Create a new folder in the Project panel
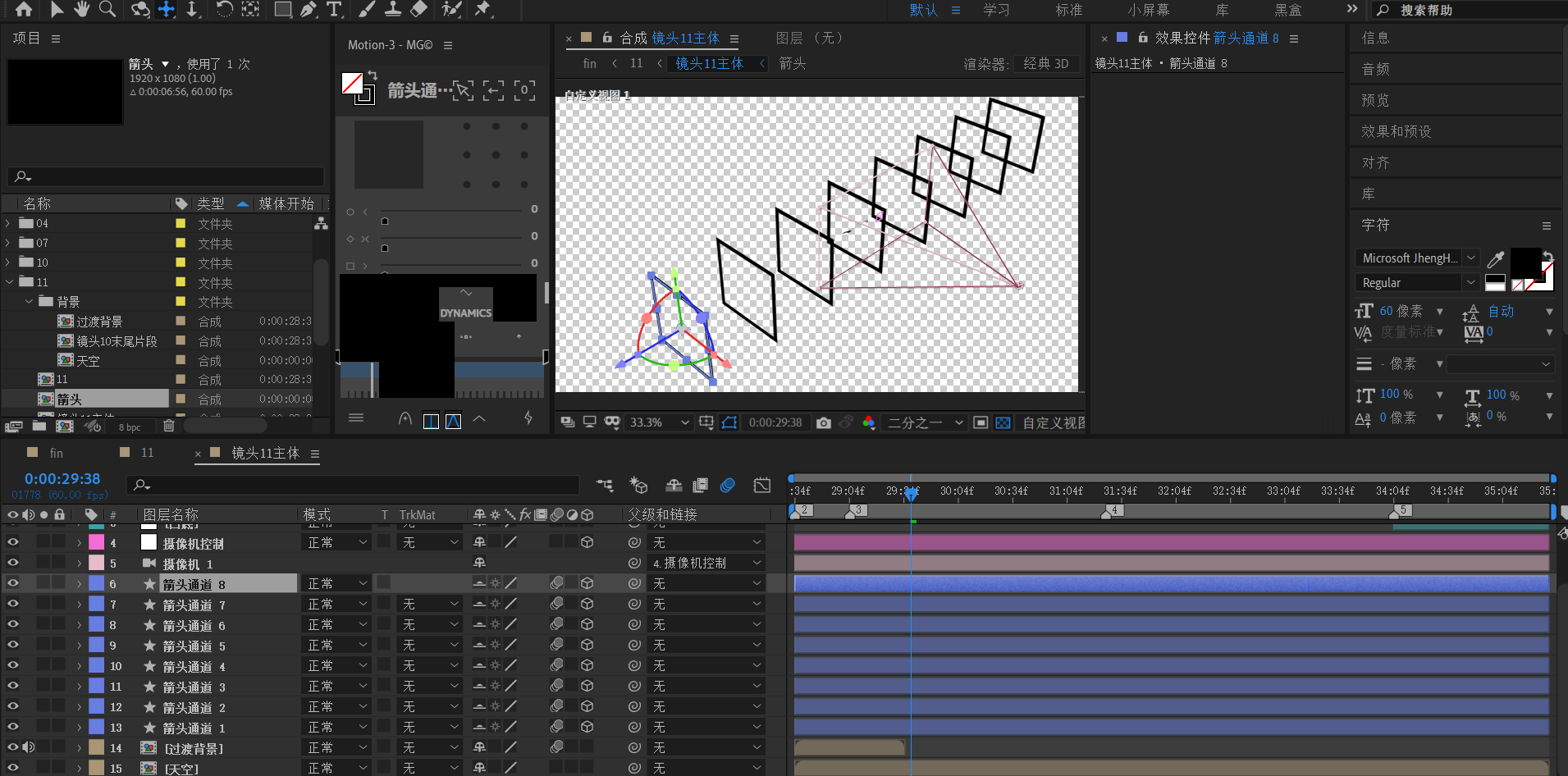This screenshot has width=1568, height=776. [39, 426]
